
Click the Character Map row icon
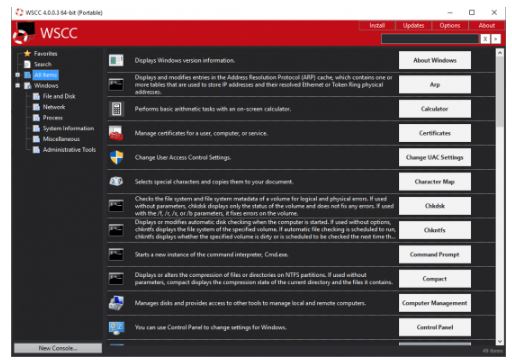click(x=116, y=181)
